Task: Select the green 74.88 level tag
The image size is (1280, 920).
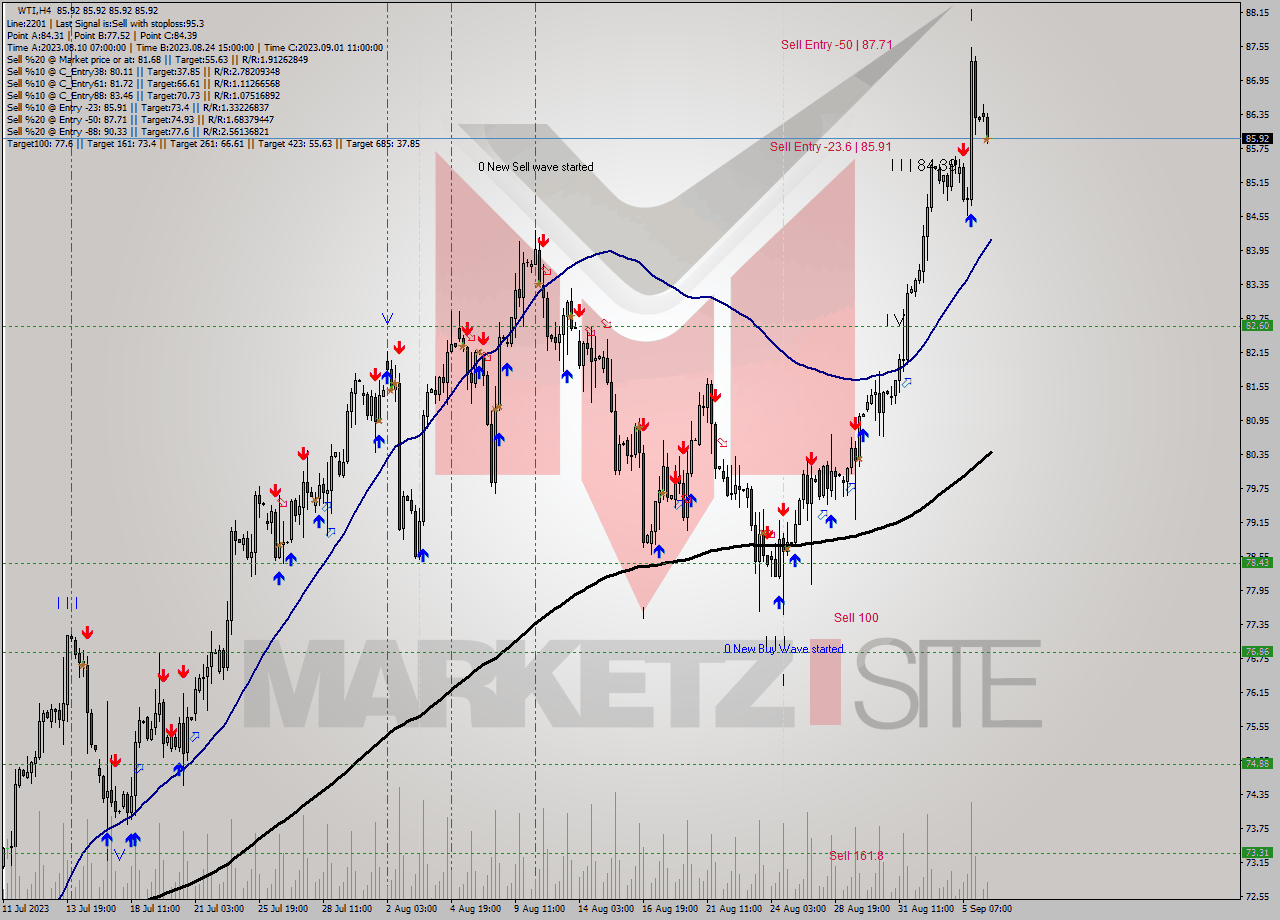Action: [x=1257, y=763]
